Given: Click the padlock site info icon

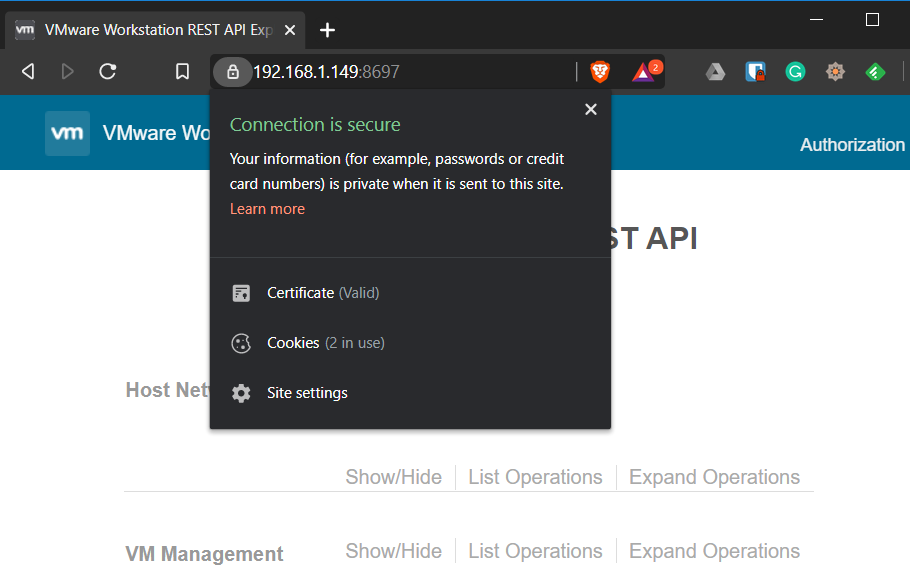Looking at the screenshot, I should pyautogui.click(x=233, y=71).
